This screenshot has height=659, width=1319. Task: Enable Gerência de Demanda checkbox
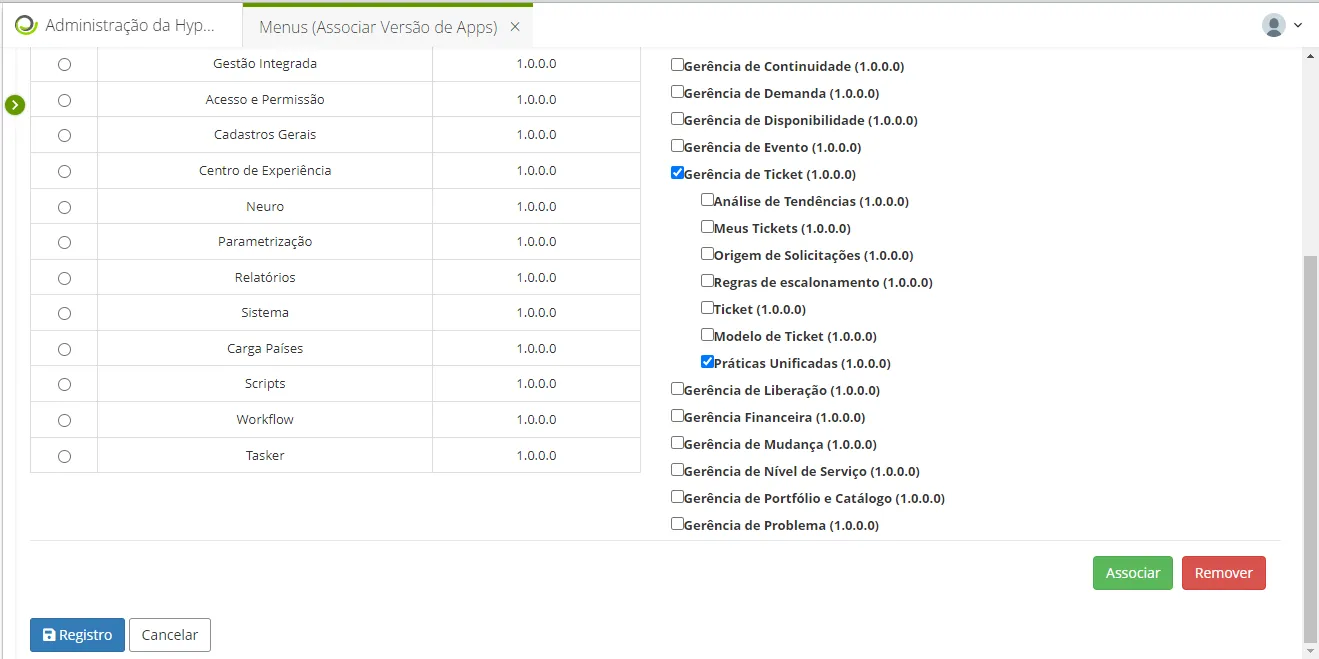point(677,92)
